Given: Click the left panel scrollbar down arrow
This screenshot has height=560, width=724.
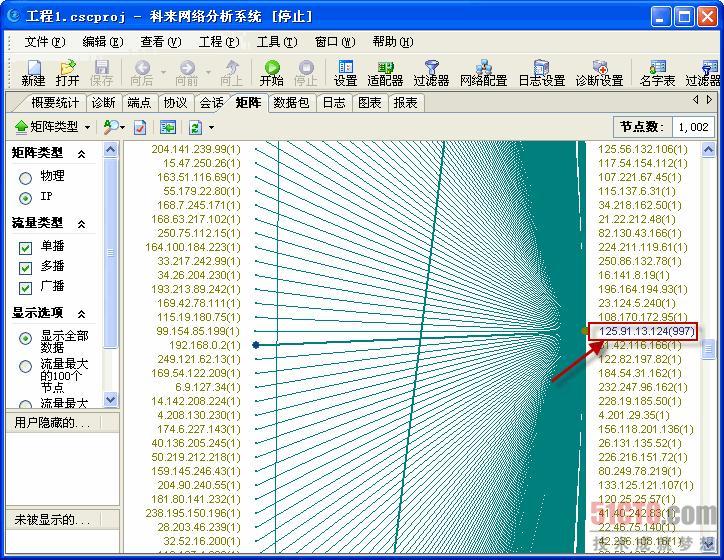Looking at the screenshot, I should click(x=111, y=399).
